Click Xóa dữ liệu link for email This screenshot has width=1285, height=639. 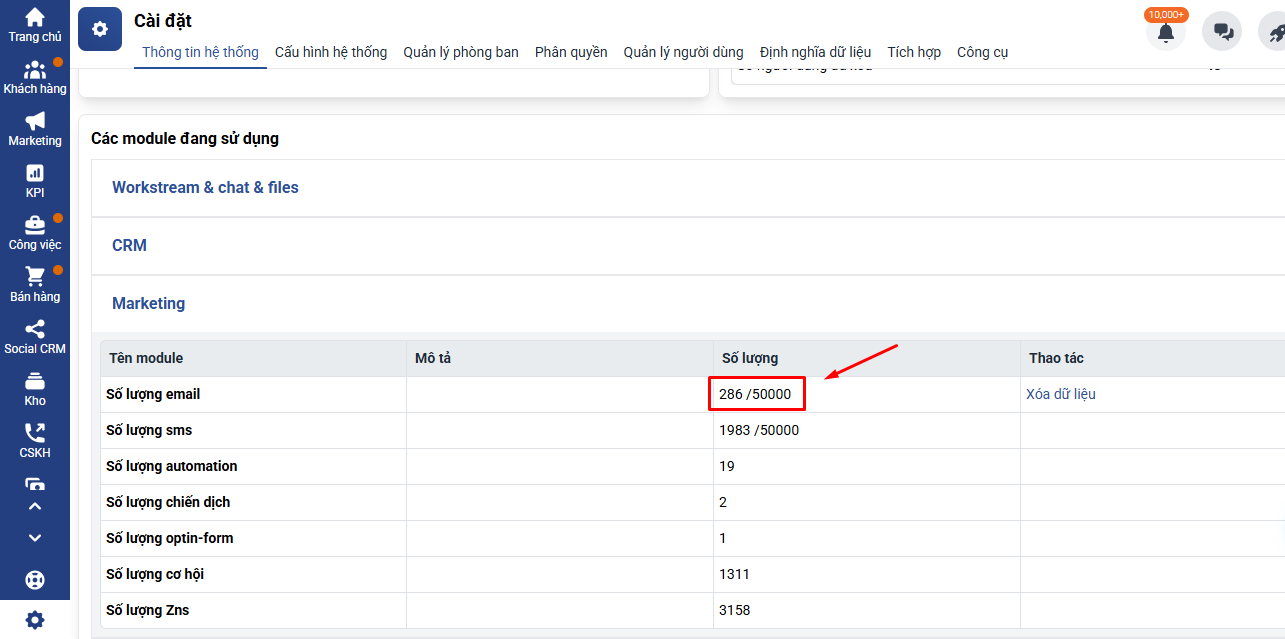pyautogui.click(x=1060, y=394)
